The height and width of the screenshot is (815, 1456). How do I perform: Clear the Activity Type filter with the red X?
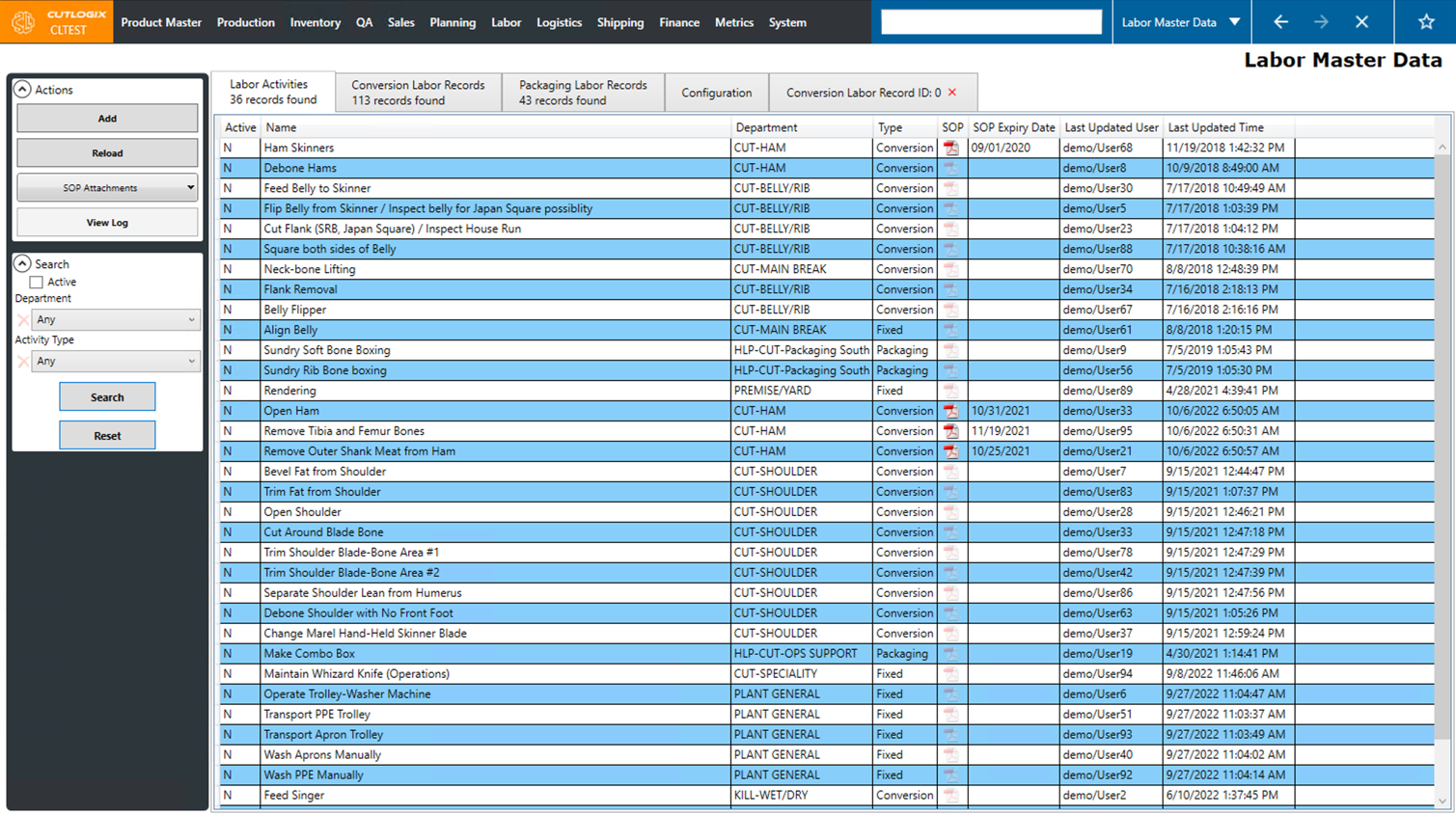point(25,360)
